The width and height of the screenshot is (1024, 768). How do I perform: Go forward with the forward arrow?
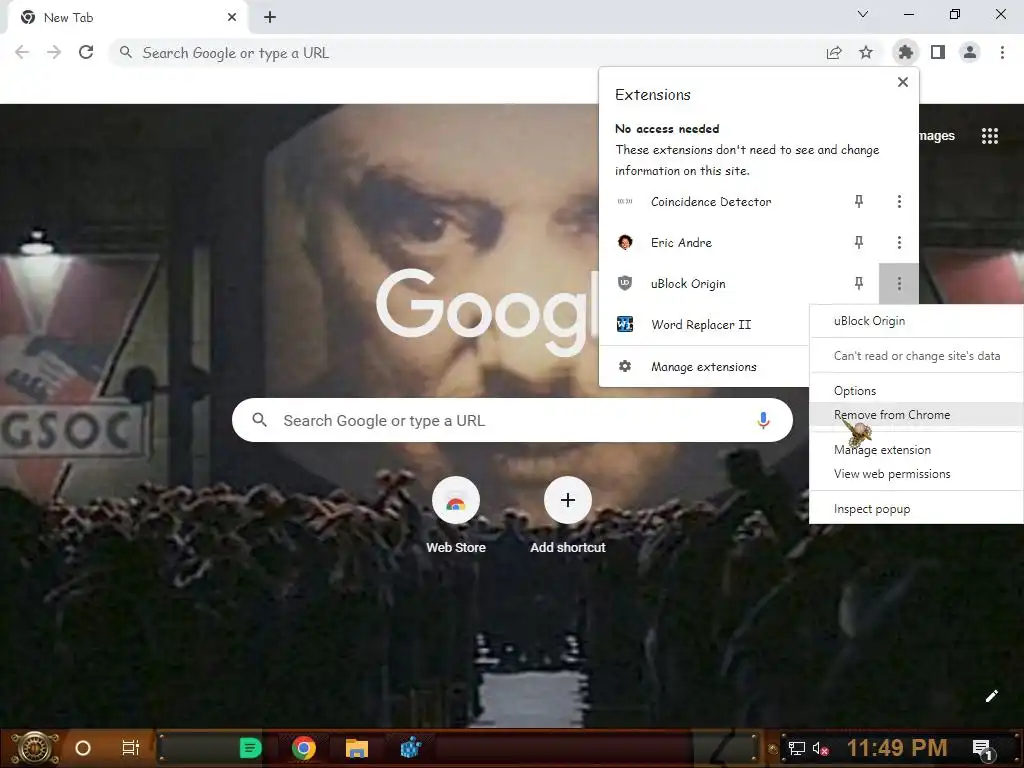(54, 52)
